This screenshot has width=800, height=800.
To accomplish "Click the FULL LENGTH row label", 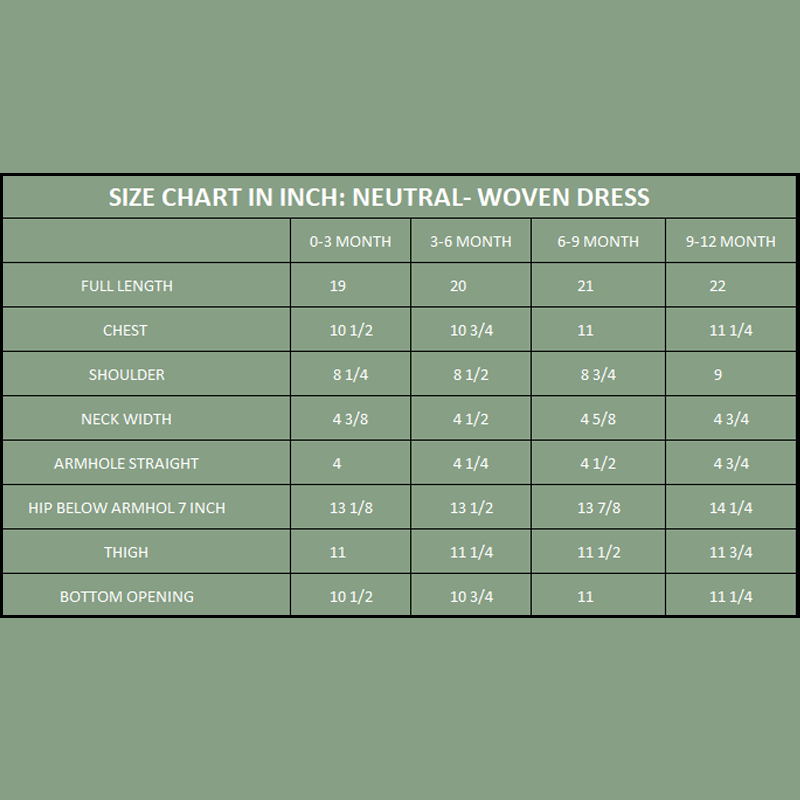I will (x=127, y=286).
